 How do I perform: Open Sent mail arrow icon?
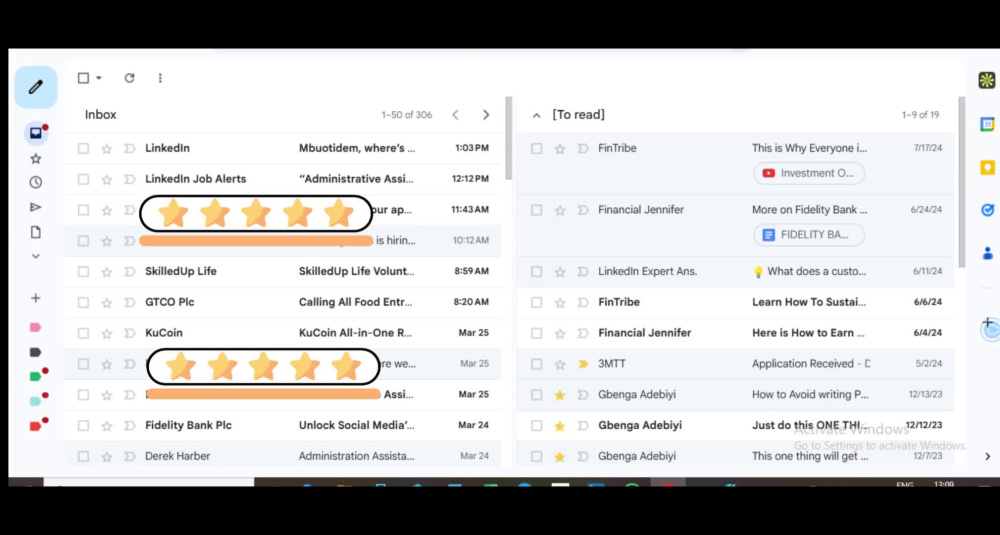36,207
